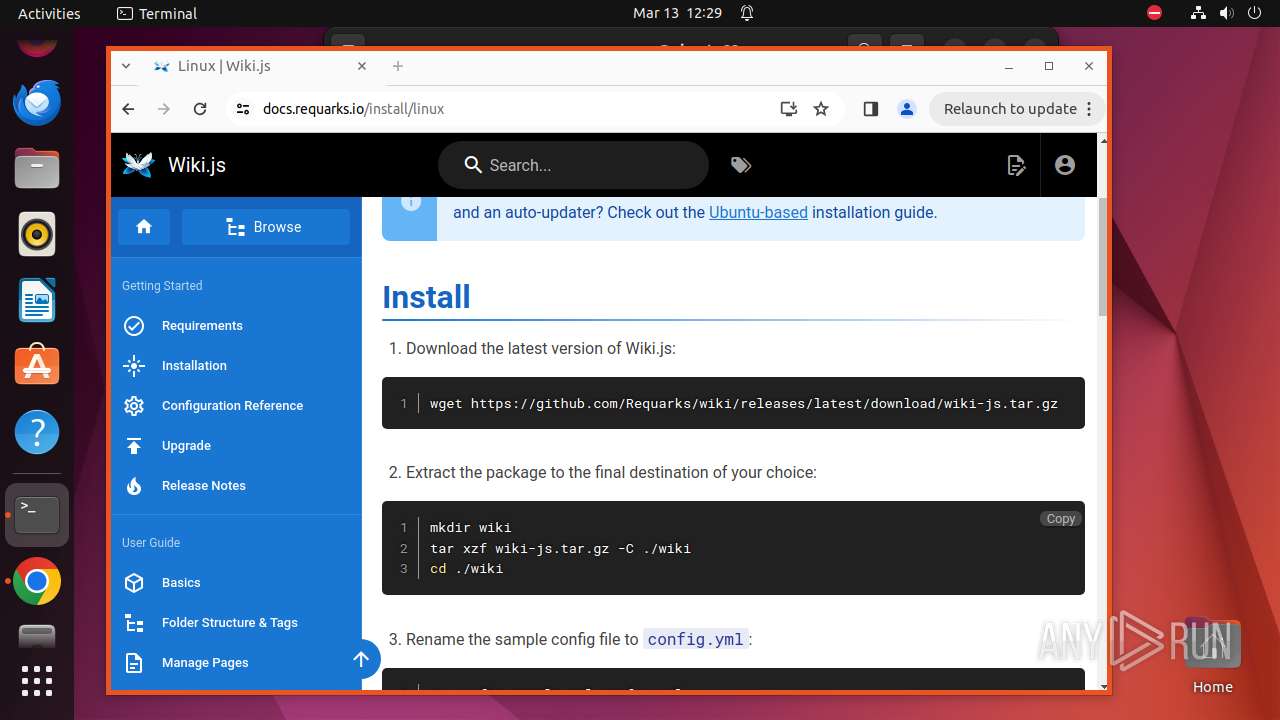
Task: Install app icon in address bar
Action: 789,109
